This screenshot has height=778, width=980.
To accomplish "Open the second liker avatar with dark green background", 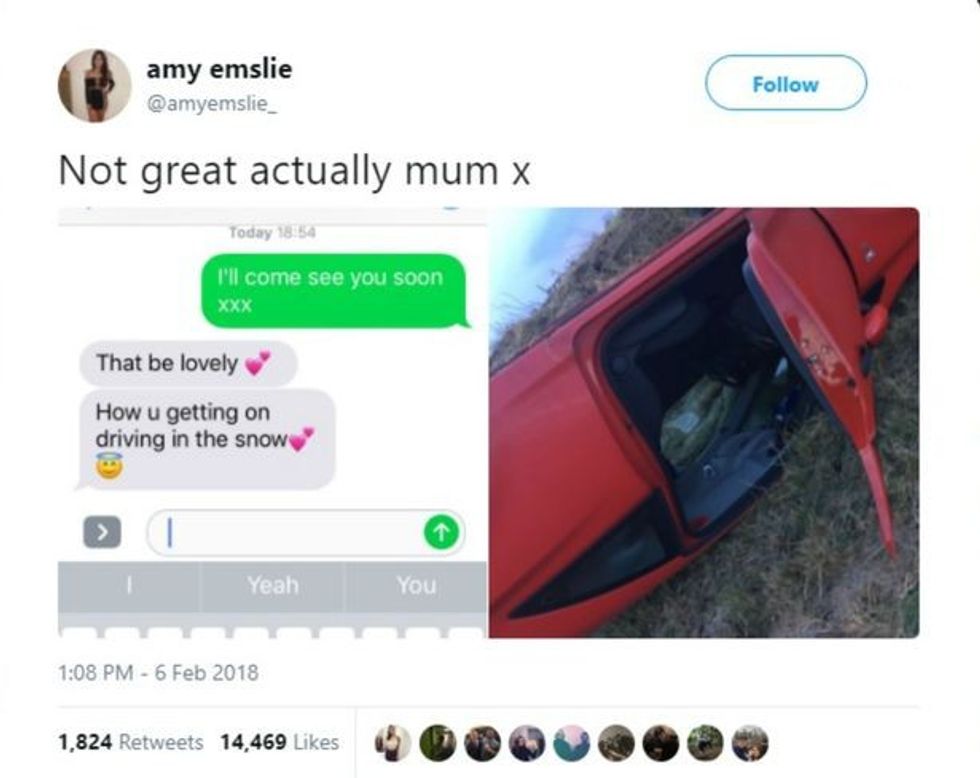I will pos(438,743).
